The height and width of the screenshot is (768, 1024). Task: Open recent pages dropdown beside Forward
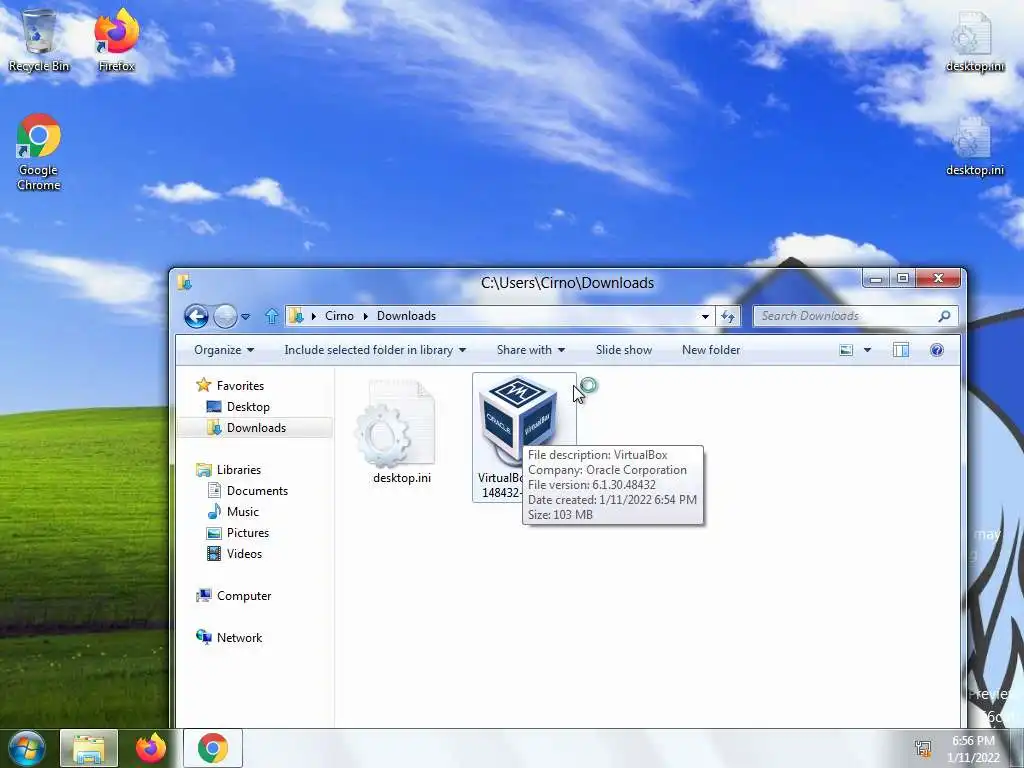point(246,317)
